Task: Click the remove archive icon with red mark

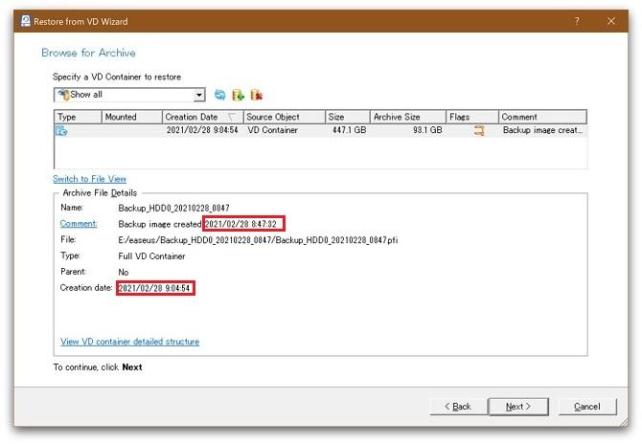Action: 256,95
